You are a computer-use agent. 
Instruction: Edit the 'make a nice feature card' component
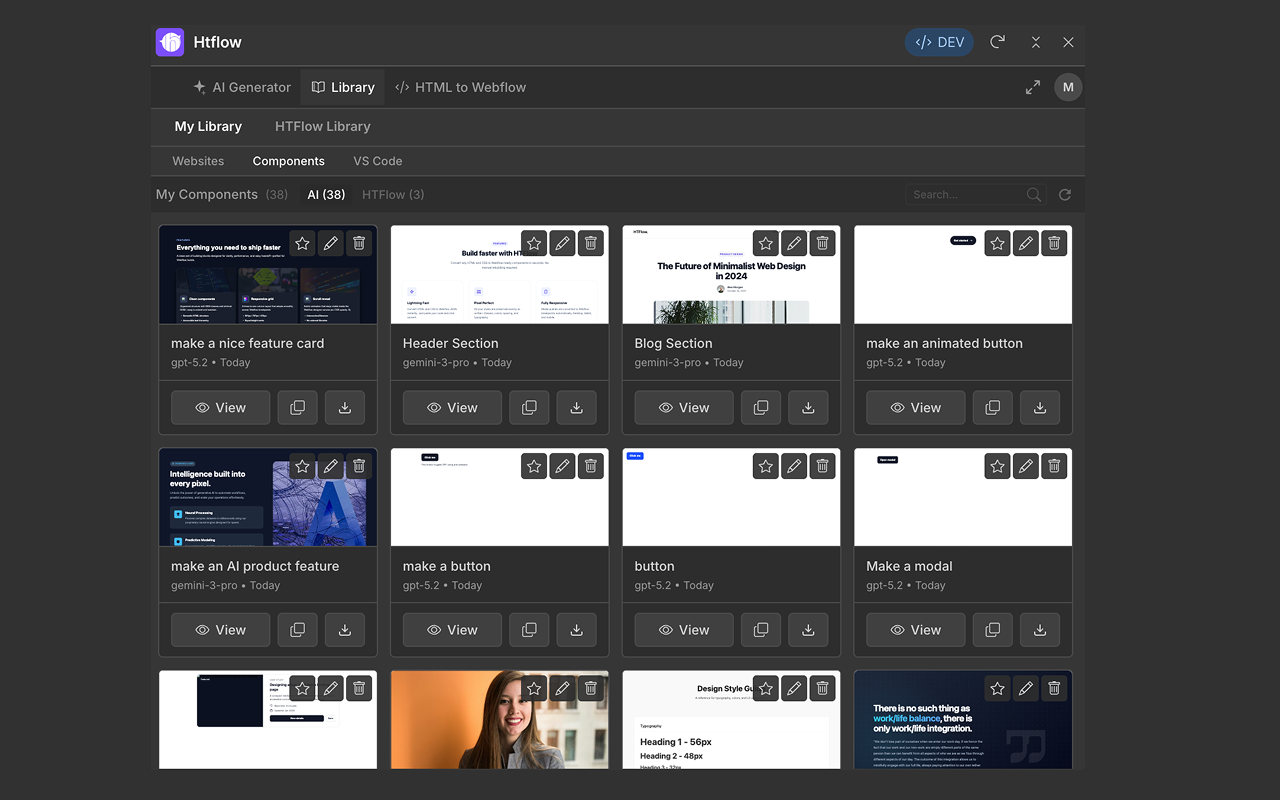[x=331, y=243]
